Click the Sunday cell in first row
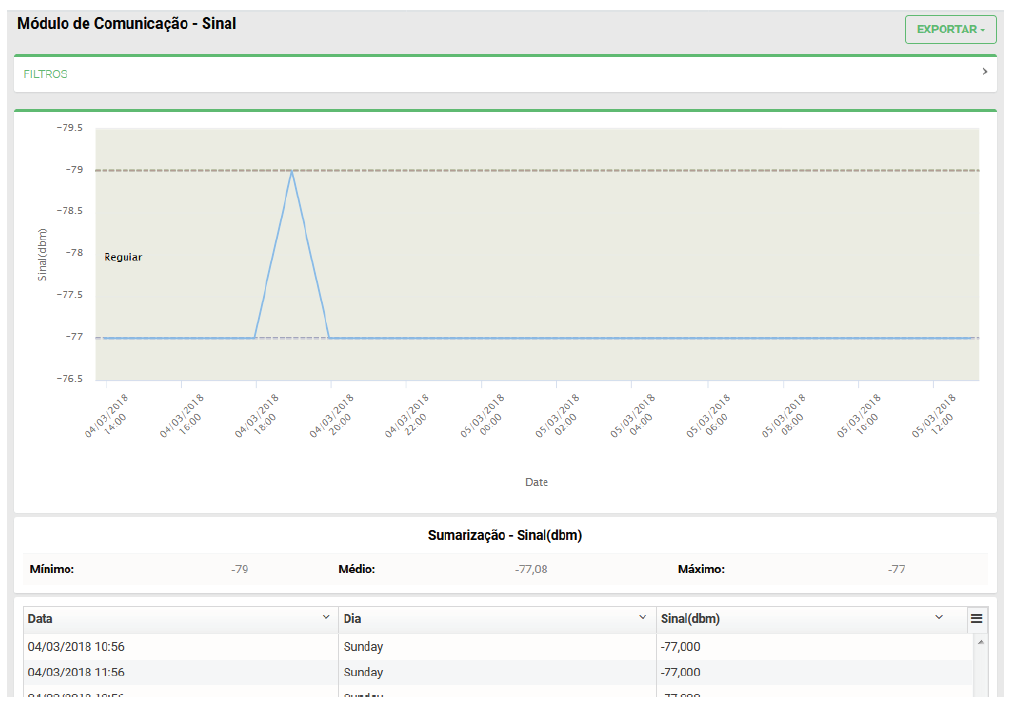The height and width of the screenshot is (714, 1014). tap(363, 647)
